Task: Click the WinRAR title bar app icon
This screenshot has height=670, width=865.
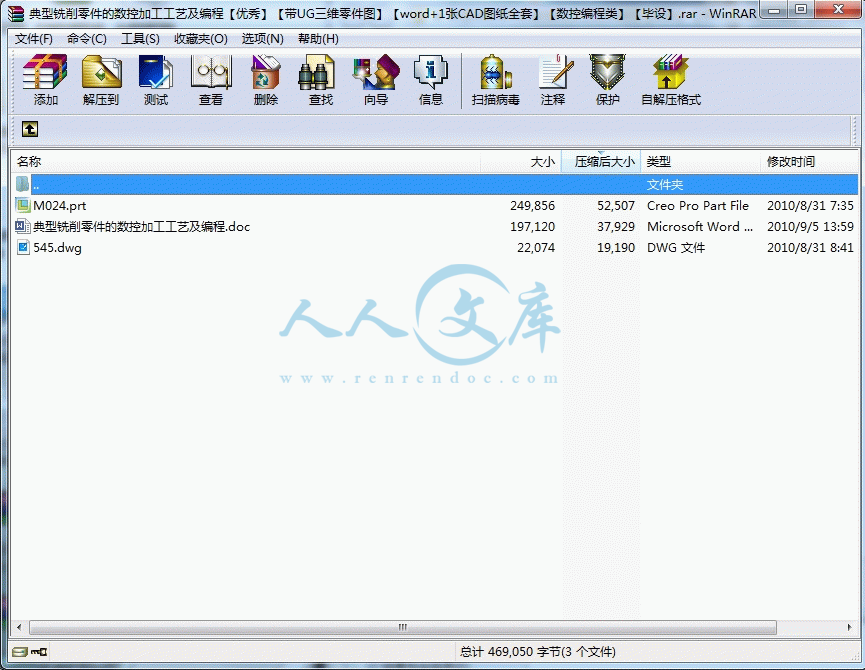Action: click(16, 13)
